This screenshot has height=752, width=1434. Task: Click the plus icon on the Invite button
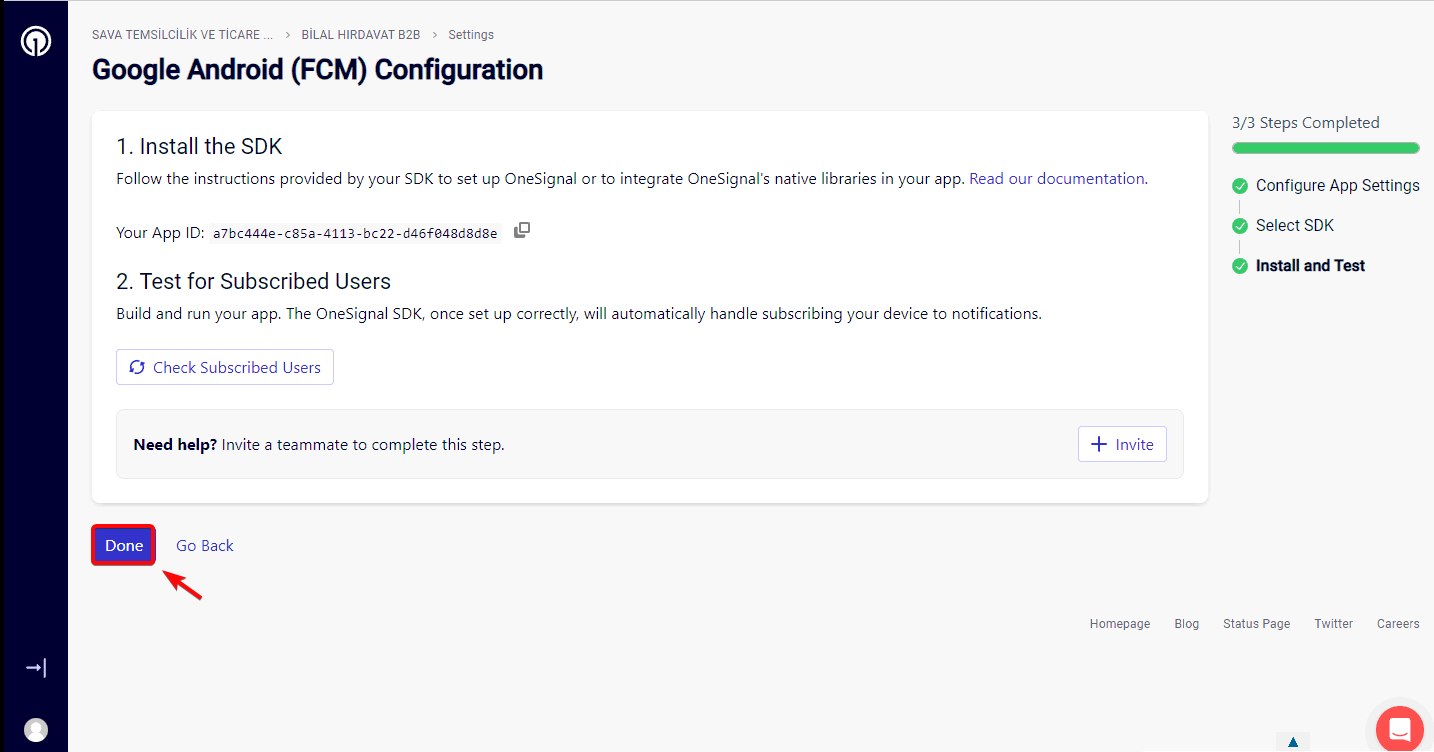point(1099,444)
